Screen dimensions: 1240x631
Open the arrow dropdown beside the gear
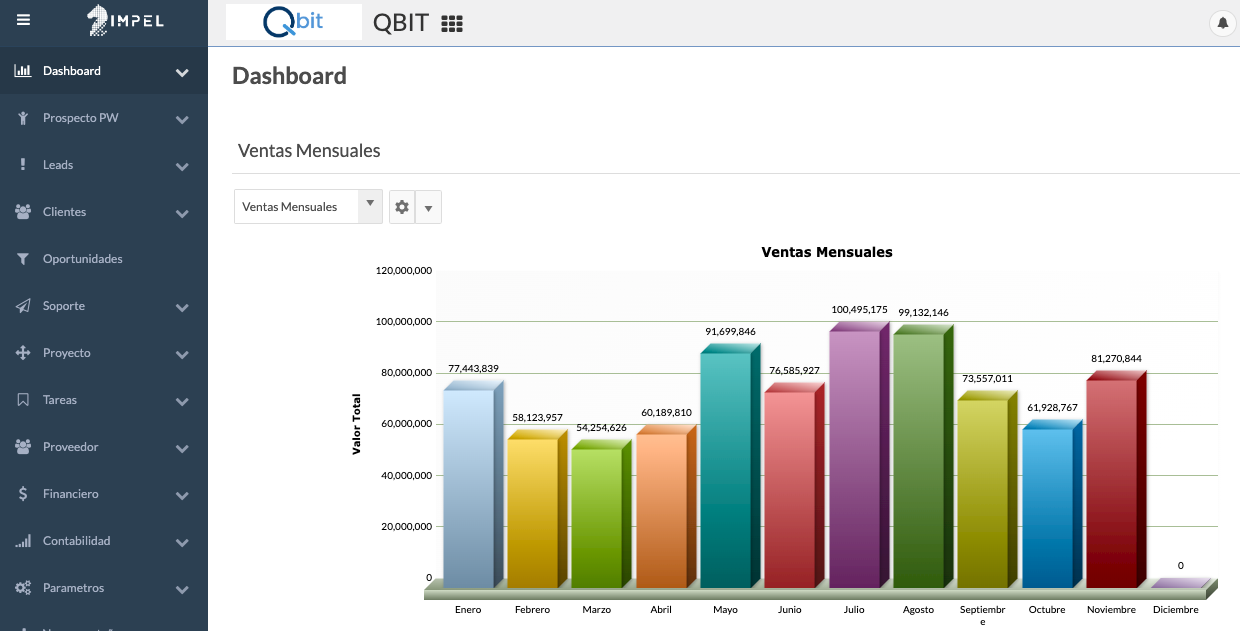(x=428, y=208)
